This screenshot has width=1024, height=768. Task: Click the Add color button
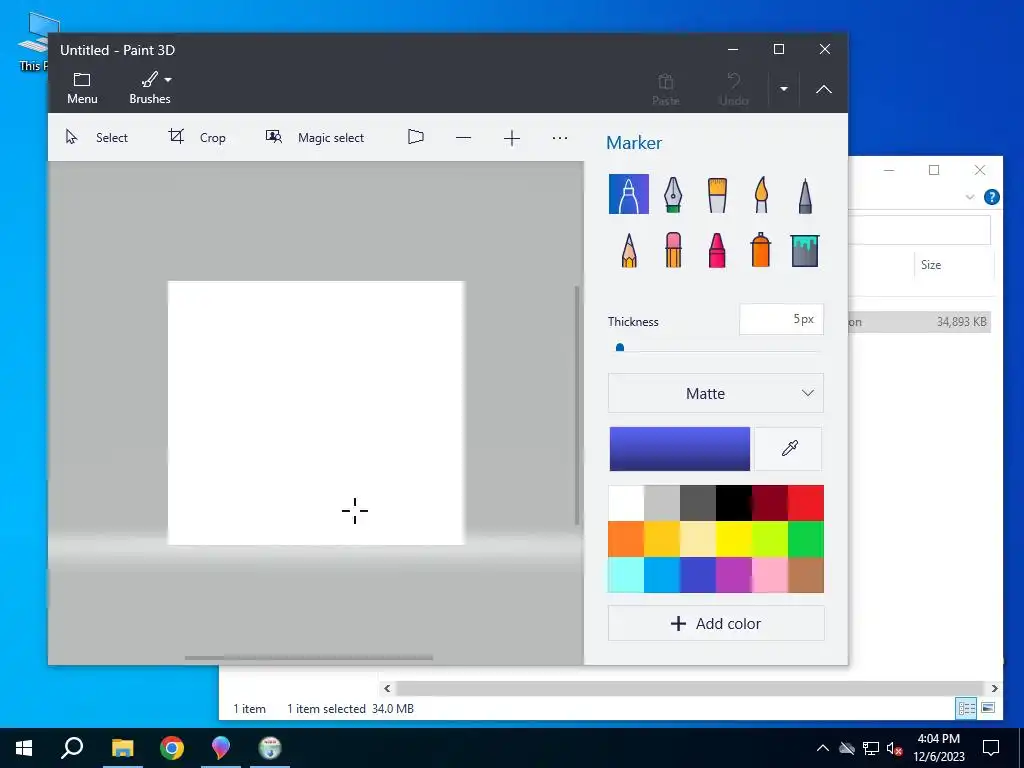[716, 624]
